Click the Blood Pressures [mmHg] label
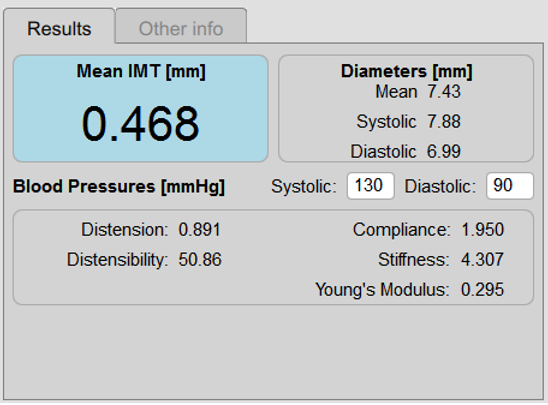 tap(119, 186)
